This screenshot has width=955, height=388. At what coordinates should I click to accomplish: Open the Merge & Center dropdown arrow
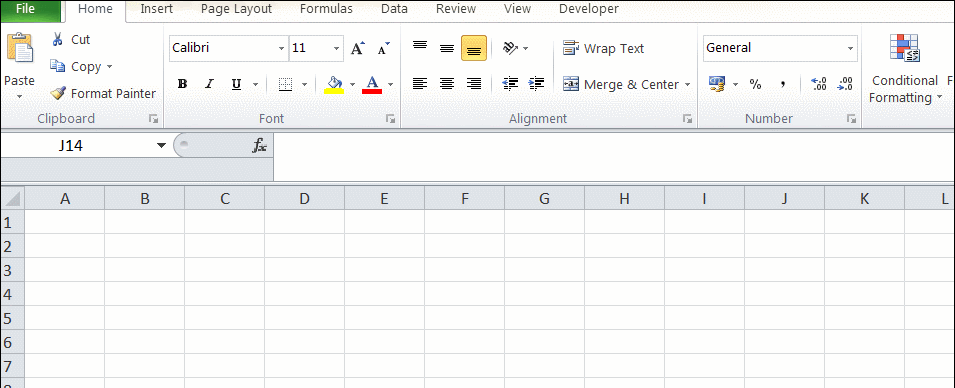click(x=688, y=85)
